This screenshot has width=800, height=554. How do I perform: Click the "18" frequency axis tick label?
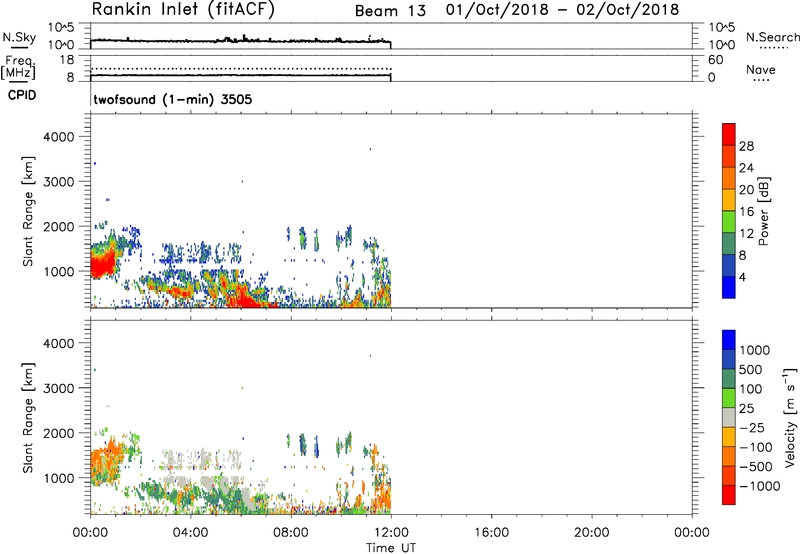pyautogui.click(x=67, y=60)
